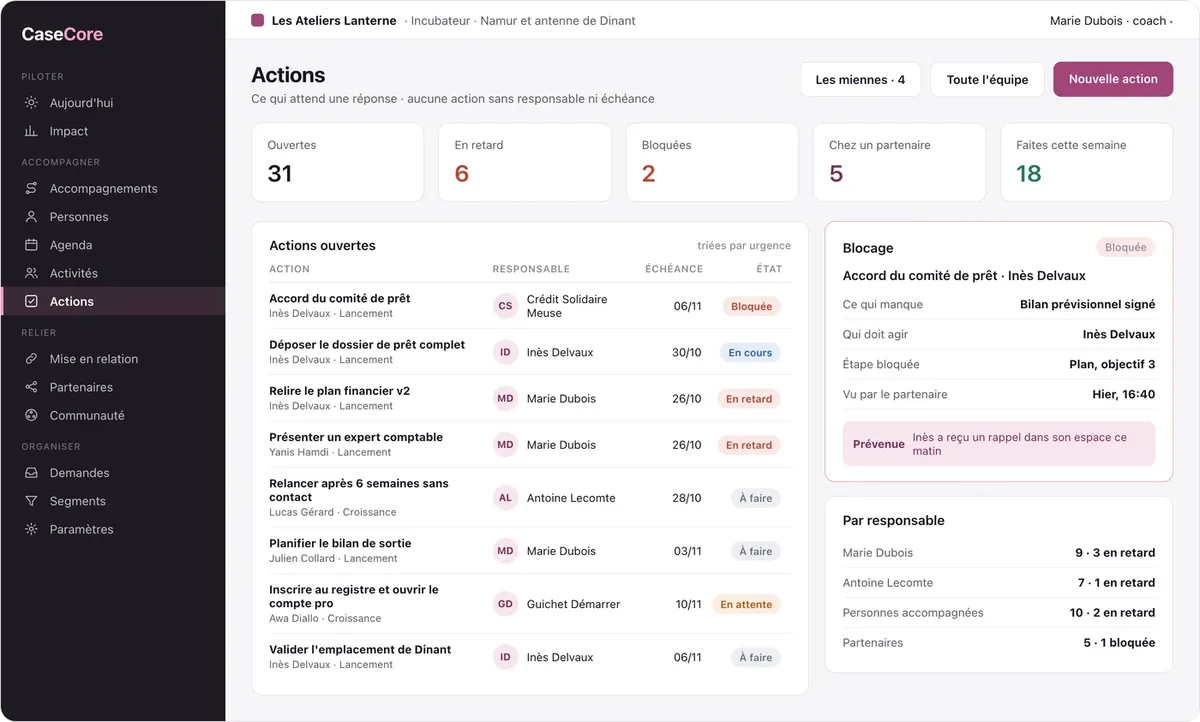The height and width of the screenshot is (722, 1200).
Task: Click the CaseCore logo
Action: [62, 34]
